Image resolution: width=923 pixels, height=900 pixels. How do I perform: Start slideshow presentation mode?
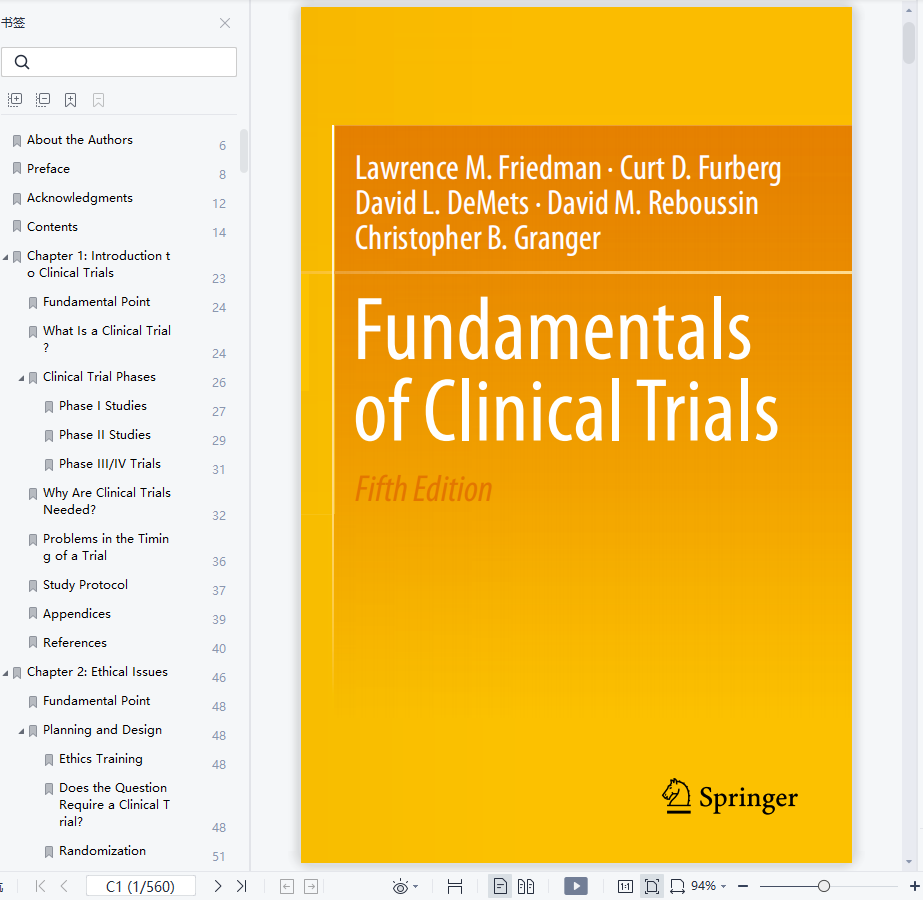[x=576, y=886]
